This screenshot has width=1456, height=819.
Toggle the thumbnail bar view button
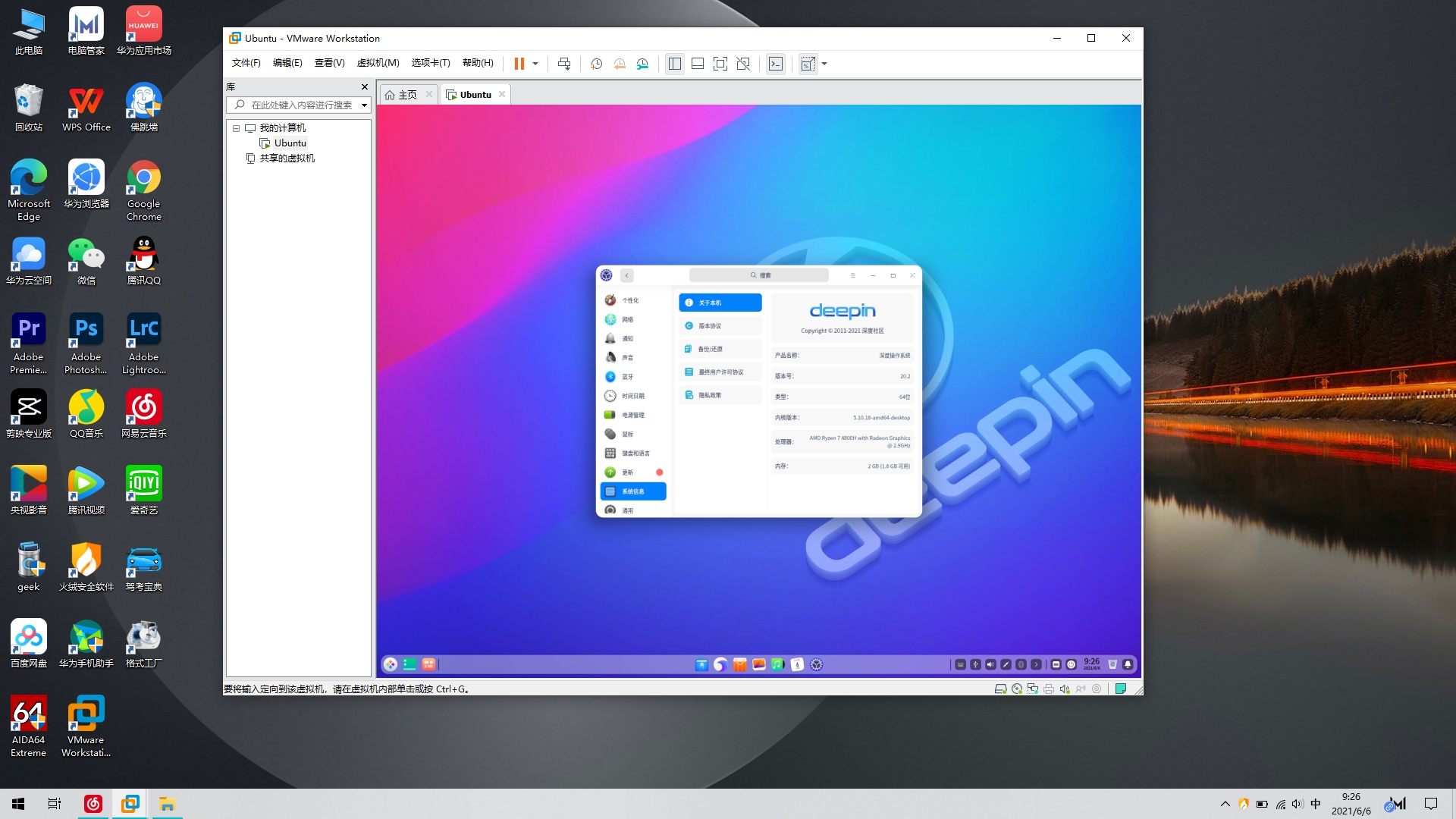point(698,64)
